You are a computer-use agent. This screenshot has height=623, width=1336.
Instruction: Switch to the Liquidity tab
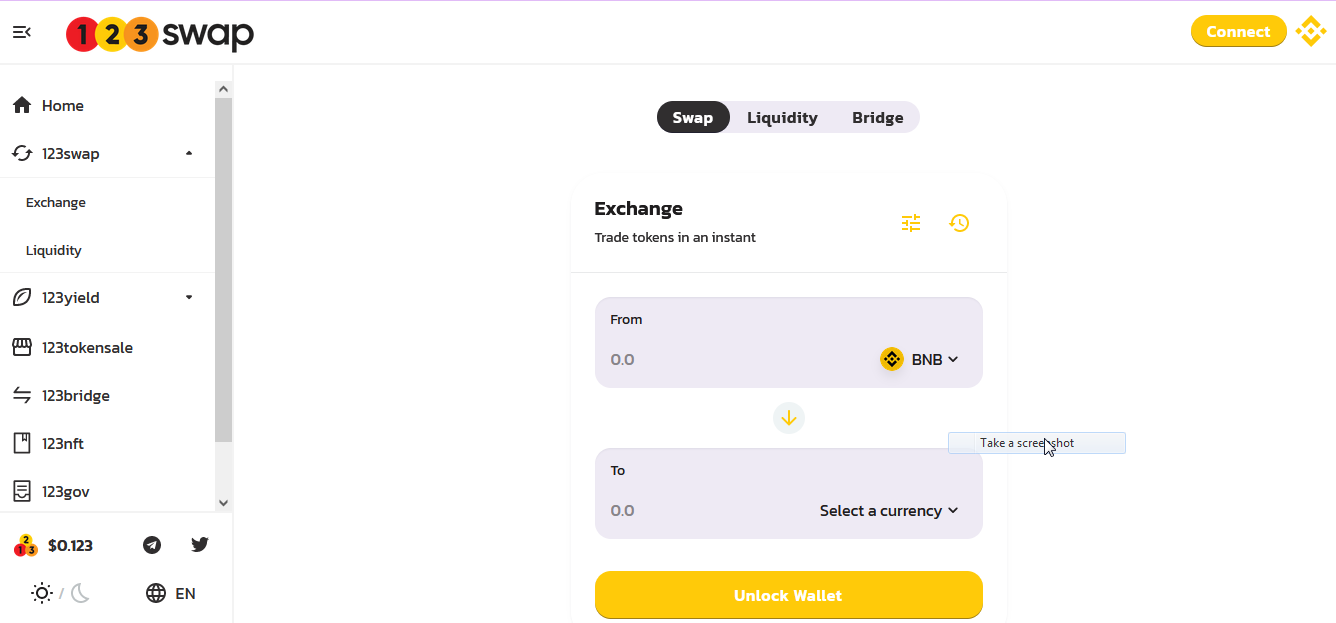(x=782, y=118)
